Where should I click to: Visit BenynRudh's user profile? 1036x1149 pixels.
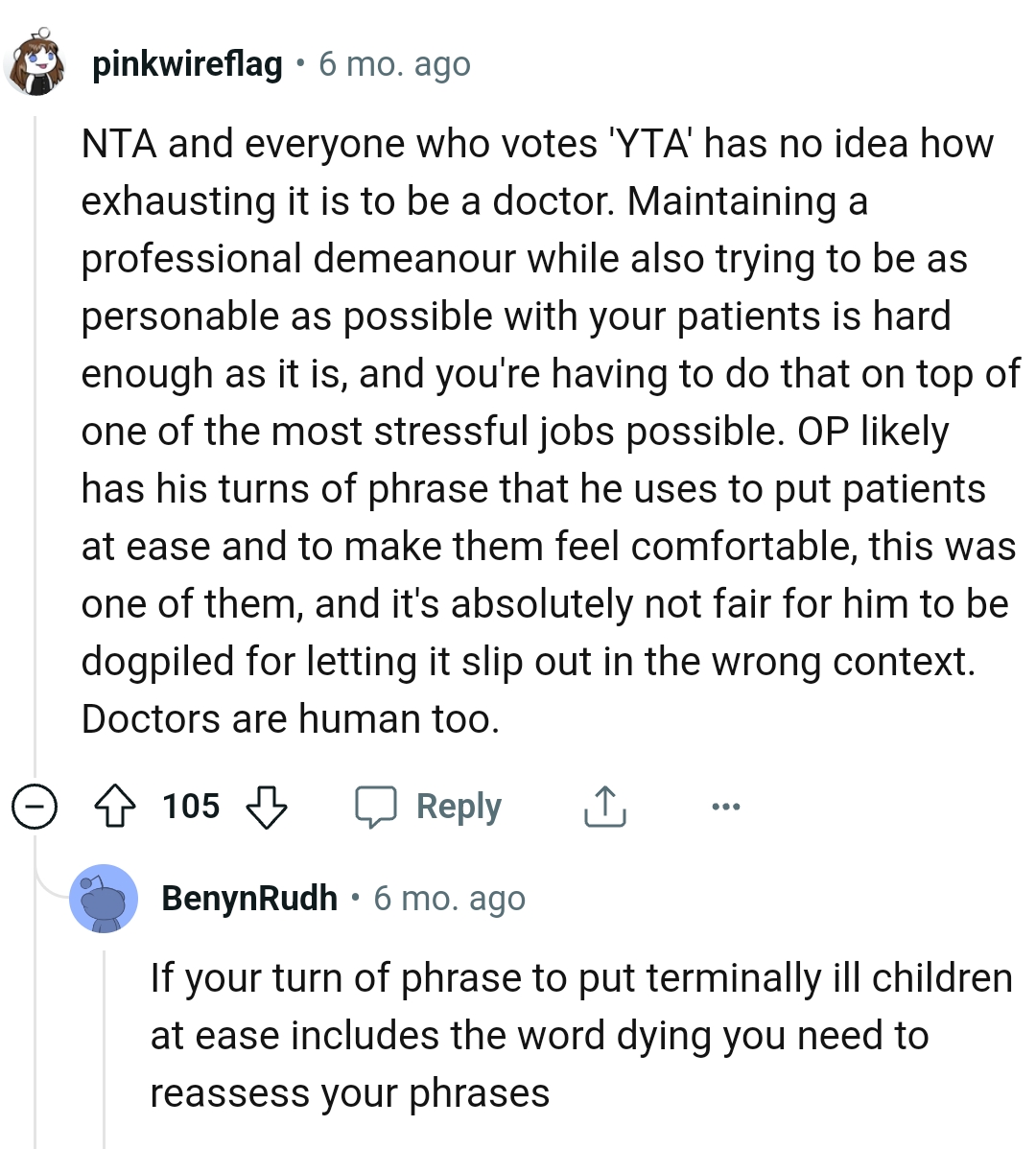click(249, 899)
